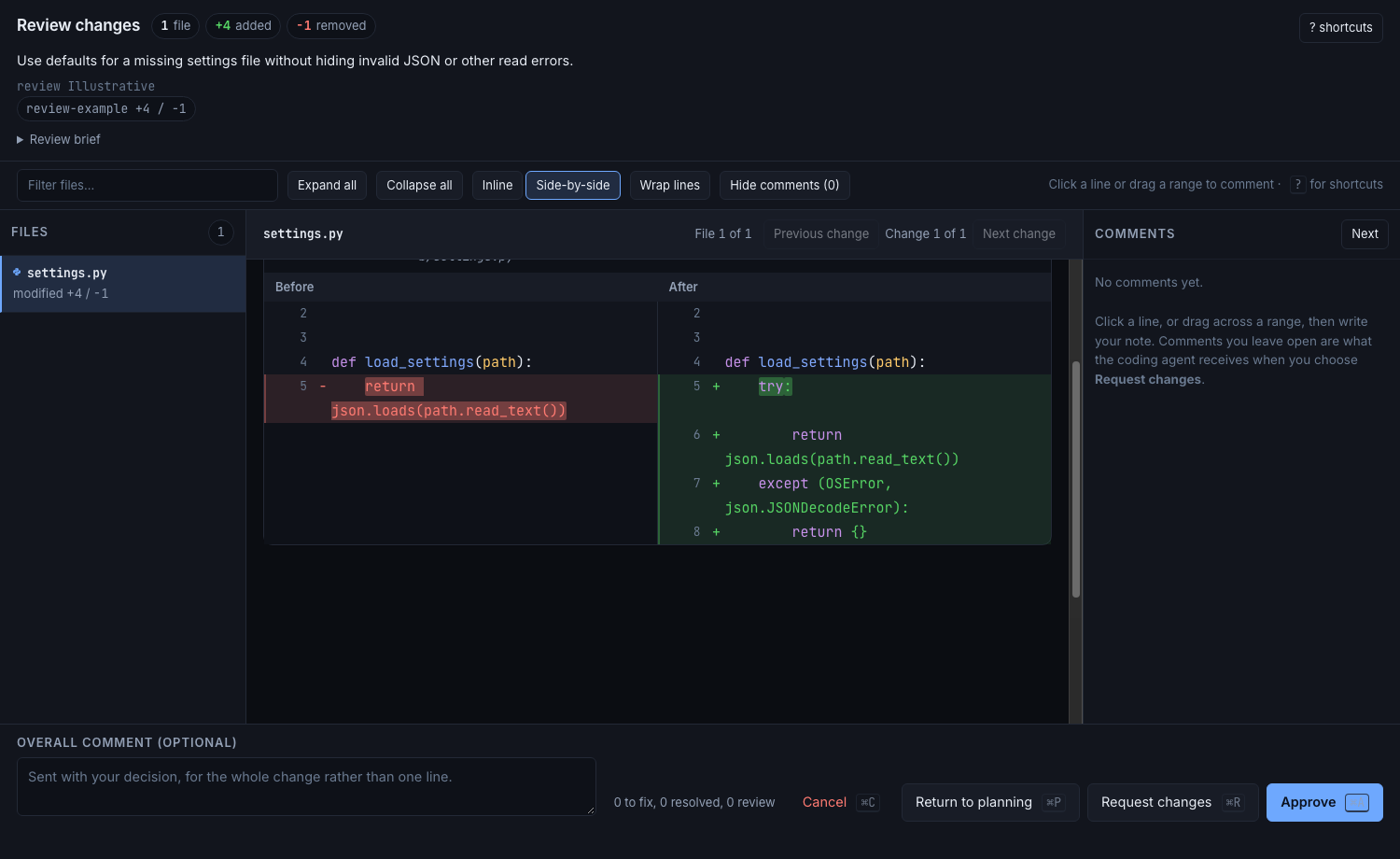Click the '0 to fix, 0 resolved, 0 review' status
1400x859 pixels.
point(694,802)
